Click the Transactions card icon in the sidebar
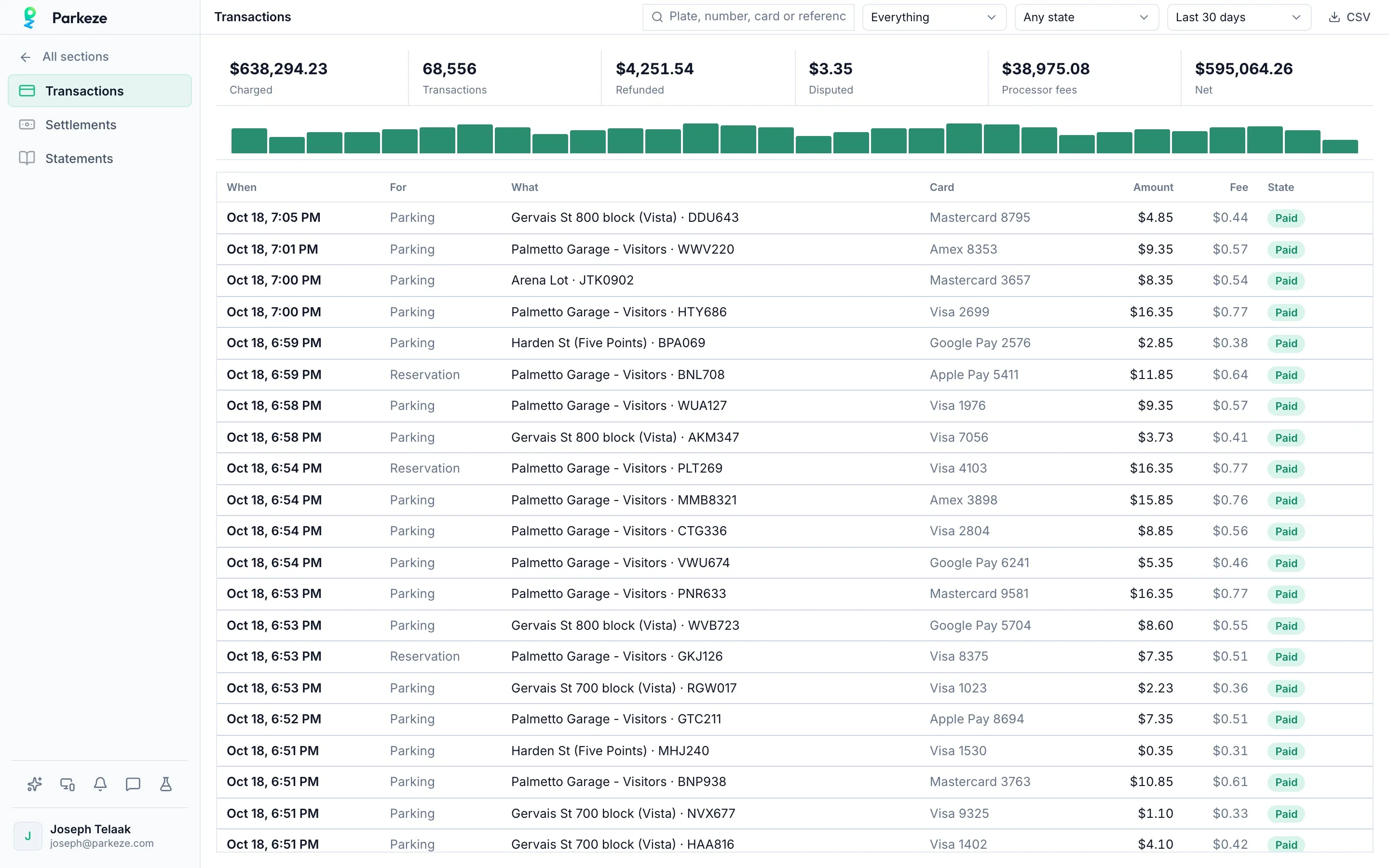Screen dimensions: 1389x868 tap(27, 91)
